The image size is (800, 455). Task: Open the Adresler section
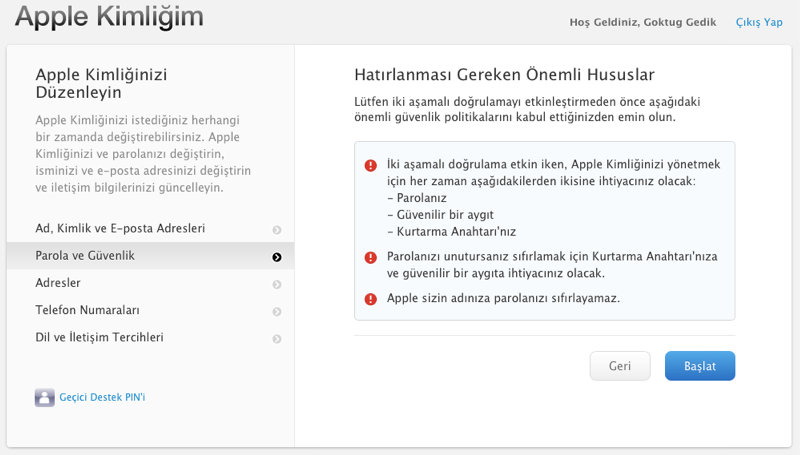(58, 283)
